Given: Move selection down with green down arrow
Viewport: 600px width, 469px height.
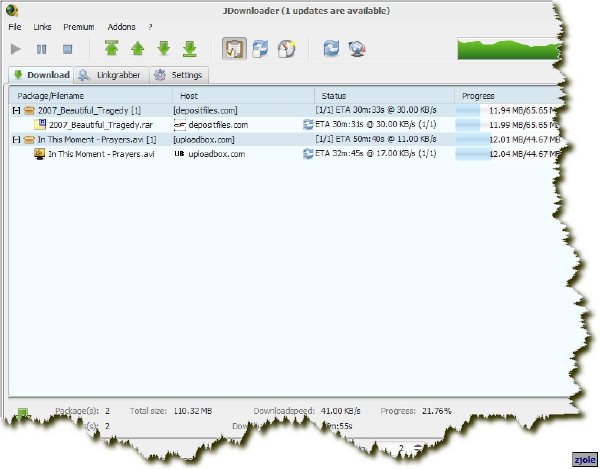Looking at the screenshot, I should coord(164,49).
